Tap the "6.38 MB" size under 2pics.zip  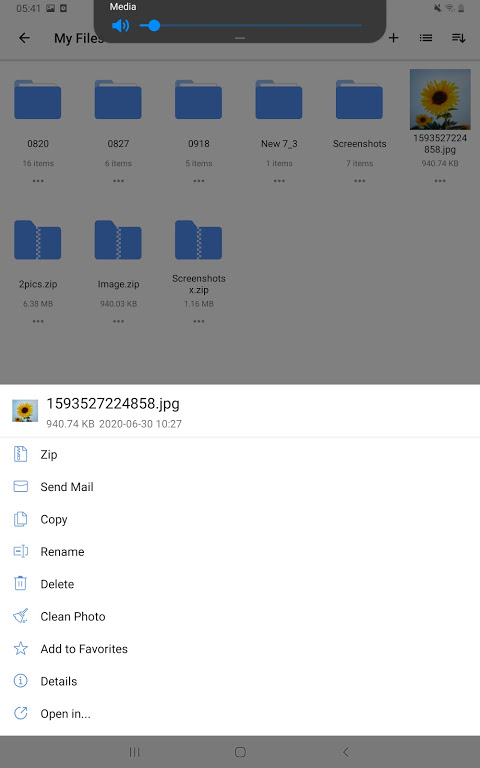pos(38,304)
